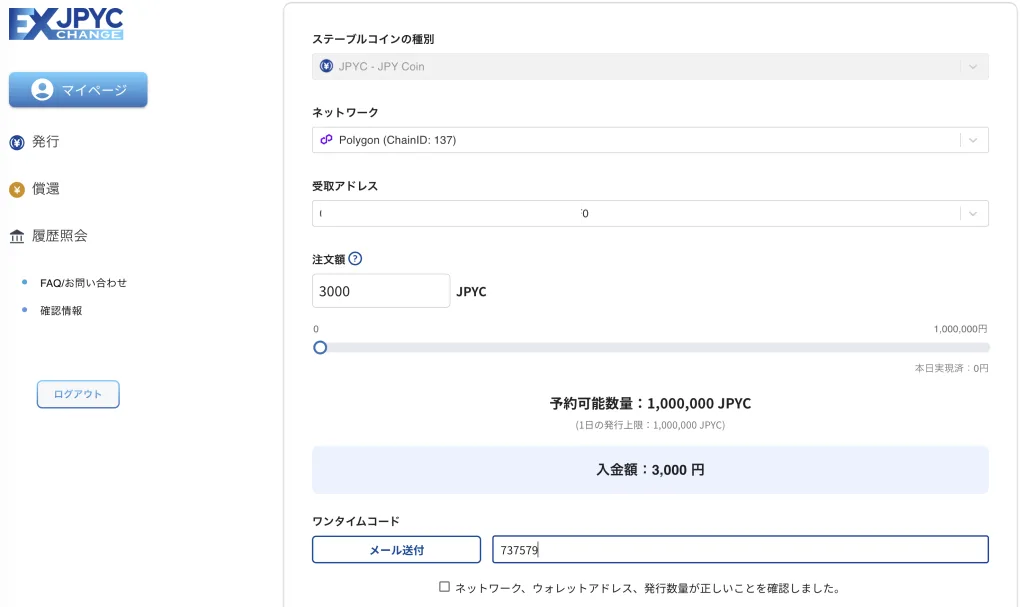
Task: Go to 償還 in the sidebar
Action: coord(46,189)
